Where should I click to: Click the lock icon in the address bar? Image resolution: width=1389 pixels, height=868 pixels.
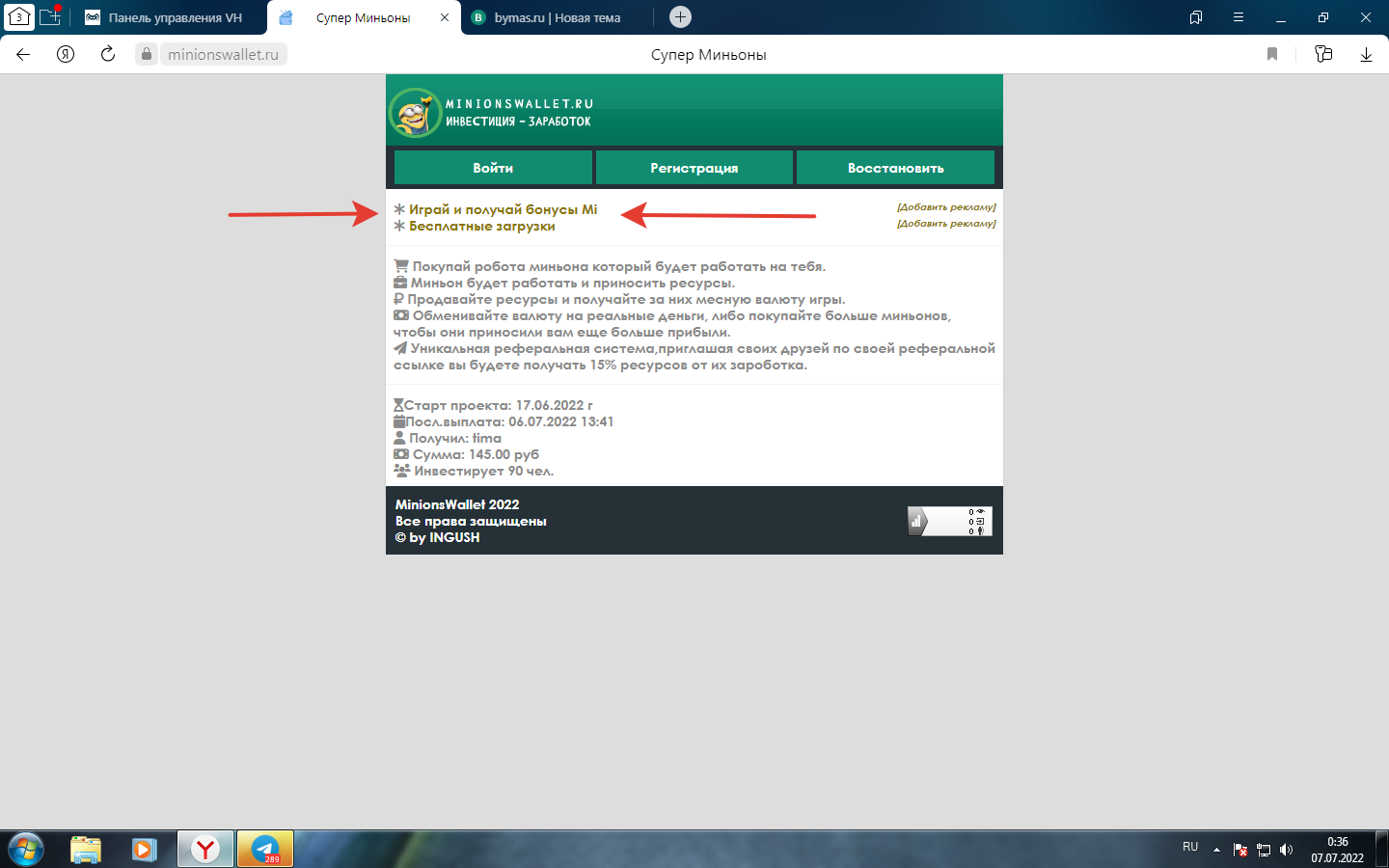pyautogui.click(x=147, y=55)
